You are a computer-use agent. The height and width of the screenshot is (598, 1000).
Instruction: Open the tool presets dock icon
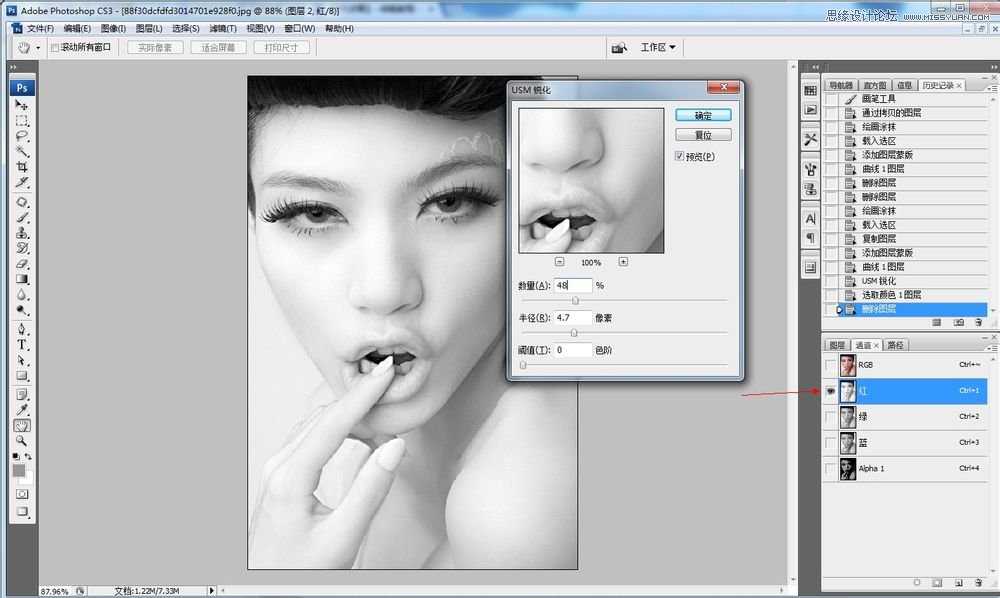pos(811,138)
